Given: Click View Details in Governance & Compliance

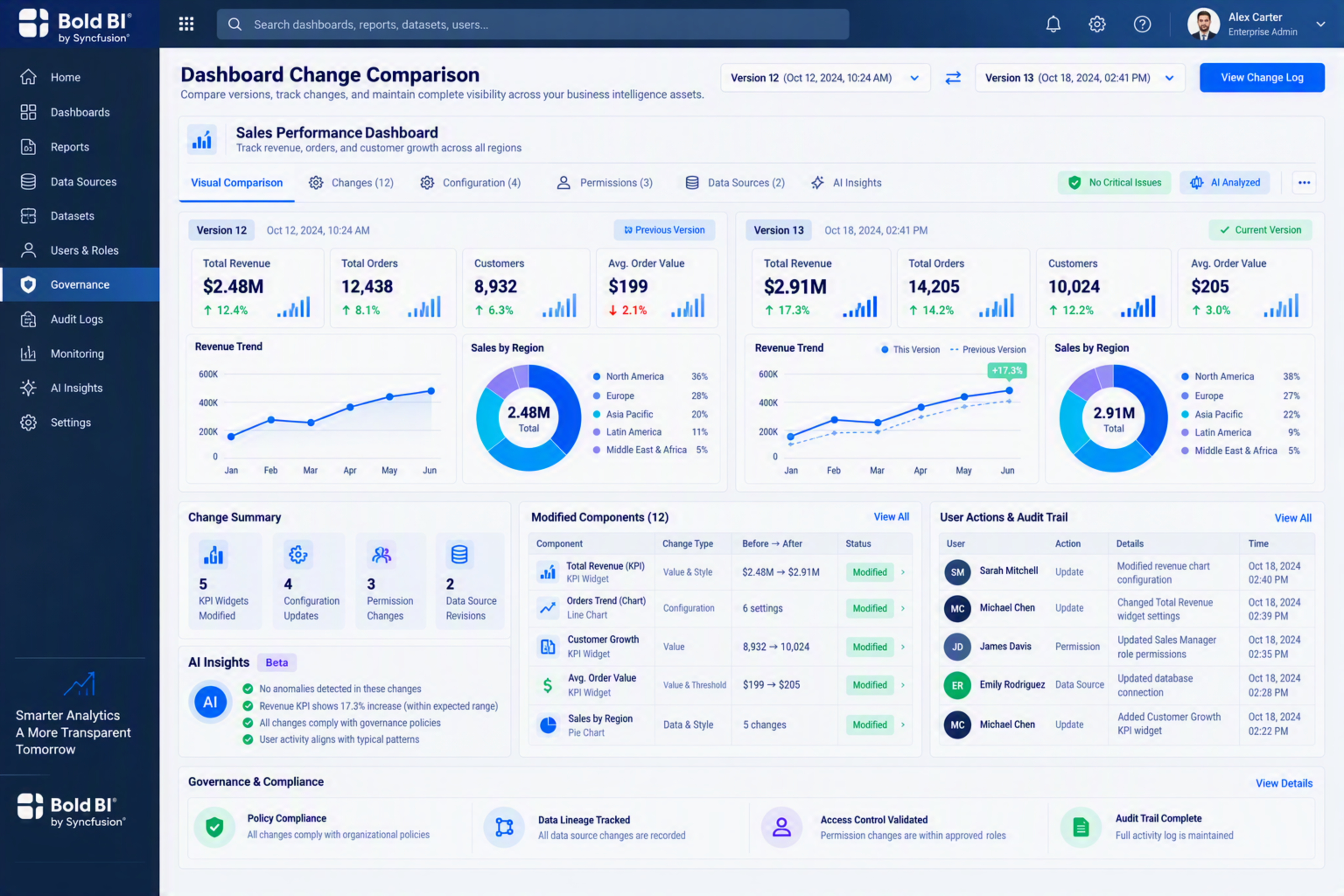Looking at the screenshot, I should pyautogui.click(x=1284, y=783).
